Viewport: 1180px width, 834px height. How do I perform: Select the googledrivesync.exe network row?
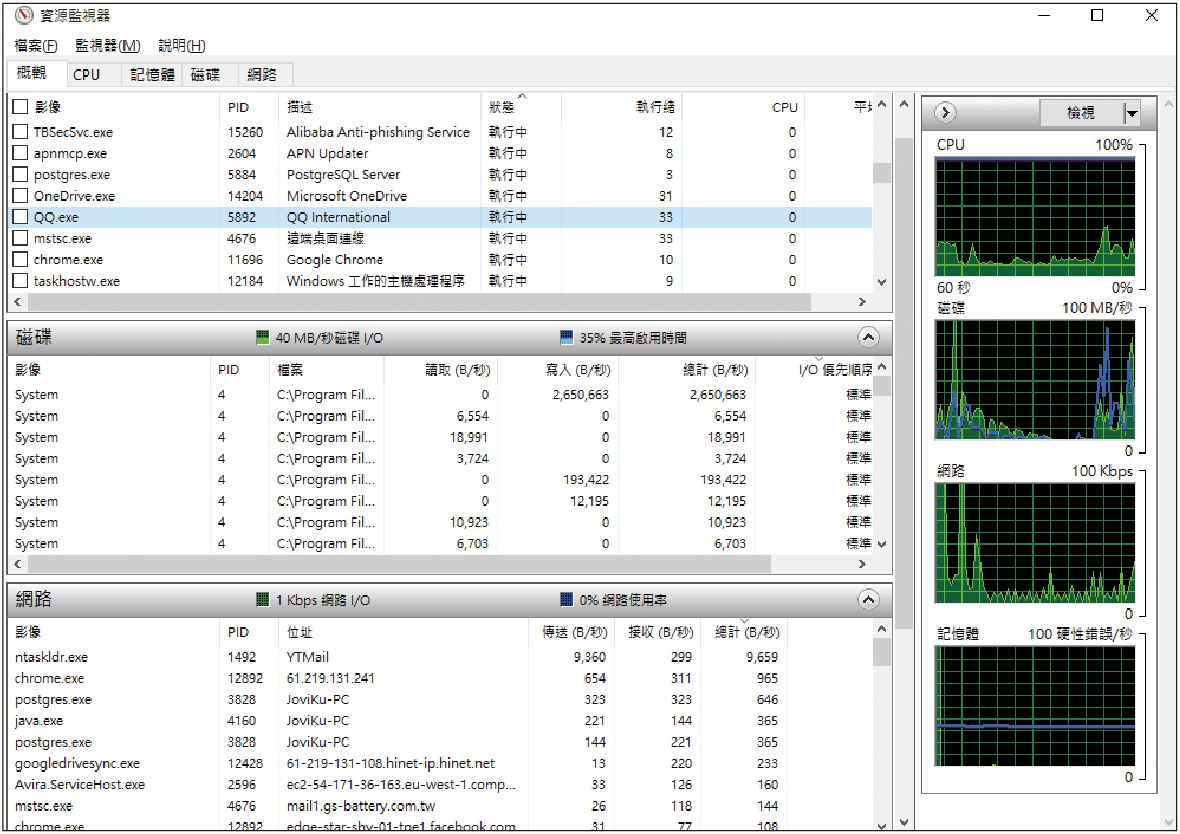click(439, 763)
